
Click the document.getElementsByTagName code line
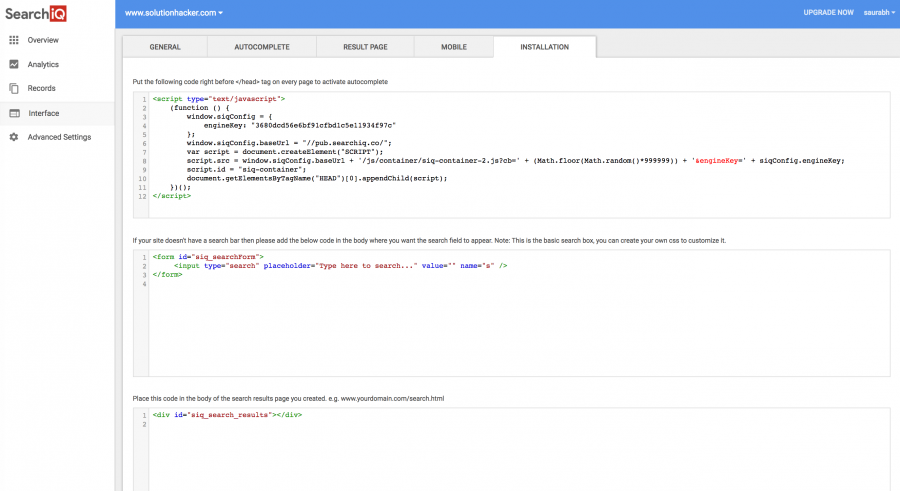[316, 179]
